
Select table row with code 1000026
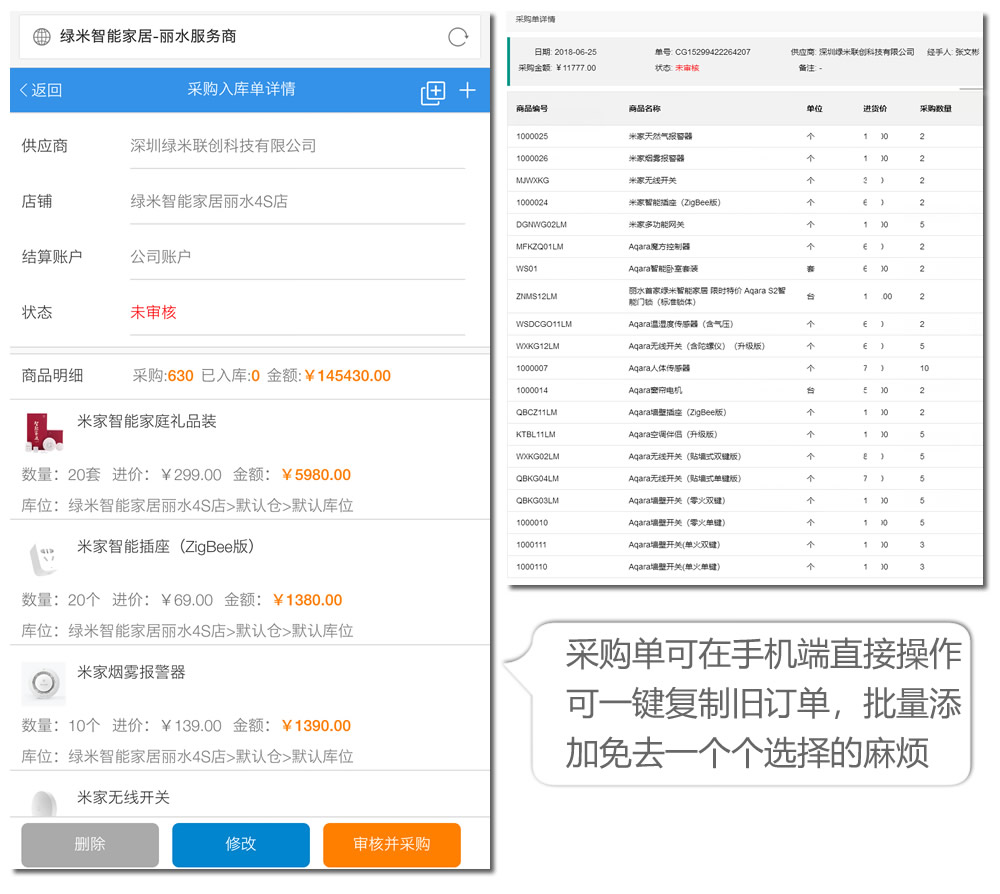(x=745, y=159)
